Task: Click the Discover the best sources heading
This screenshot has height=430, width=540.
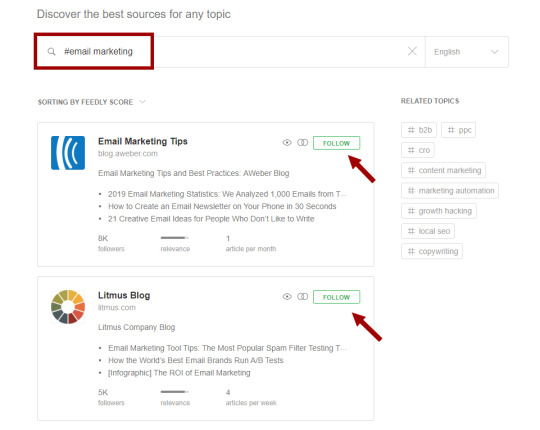Action: (x=134, y=14)
